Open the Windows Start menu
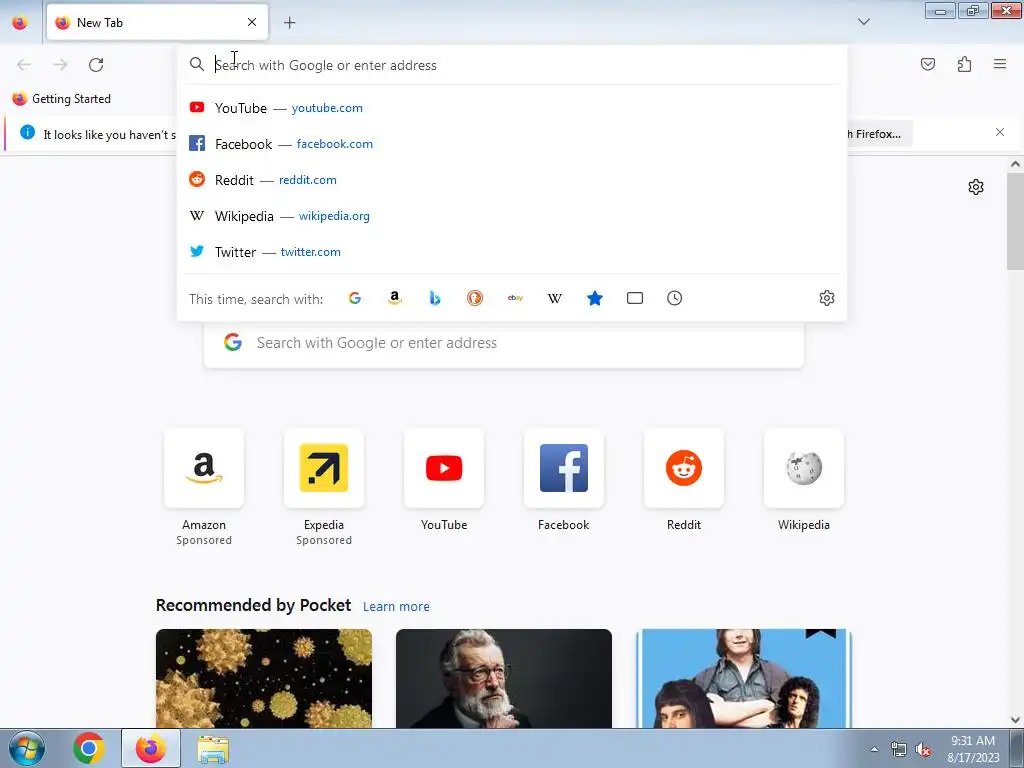The image size is (1024, 768). [26, 748]
